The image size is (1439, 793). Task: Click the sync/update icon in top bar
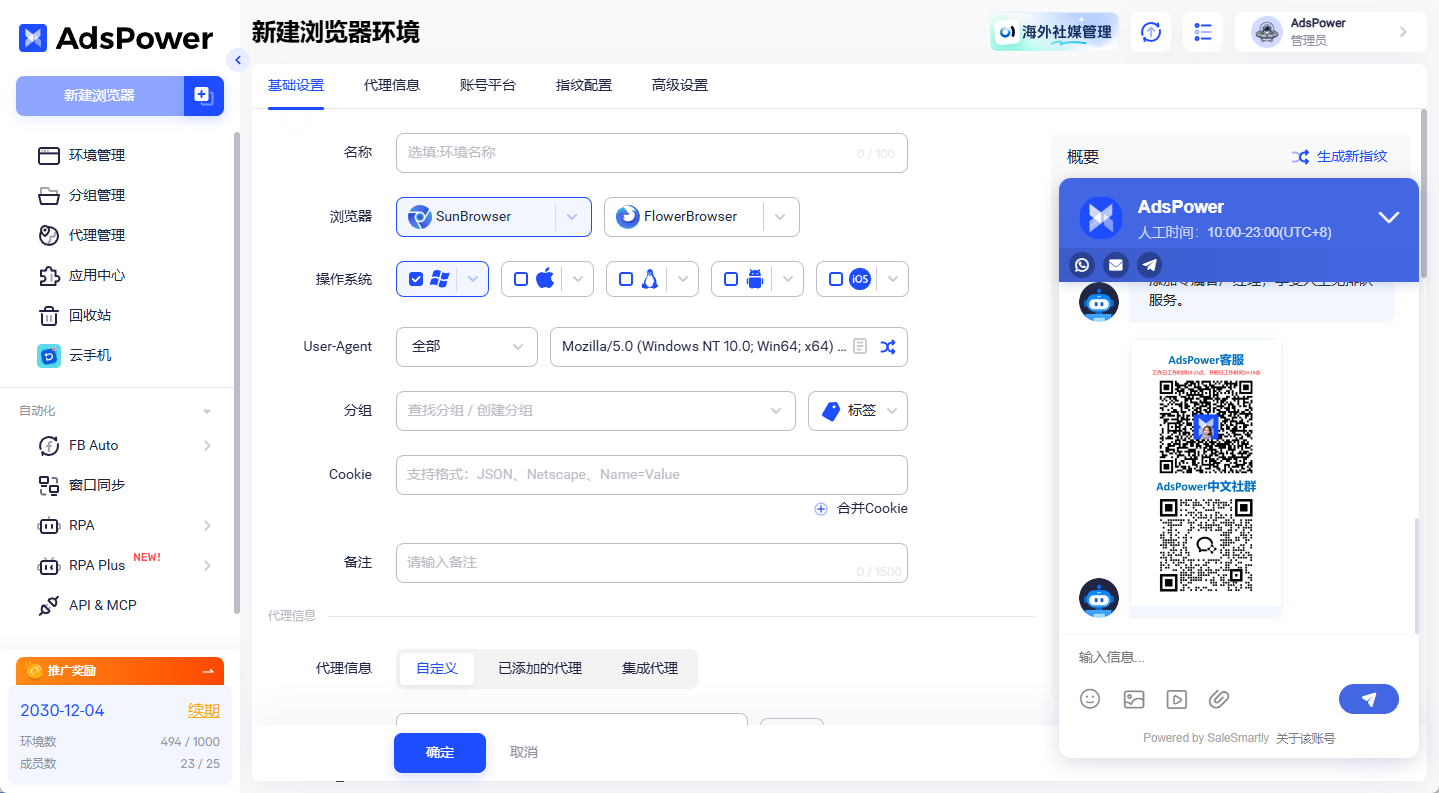[x=1150, y=31]
